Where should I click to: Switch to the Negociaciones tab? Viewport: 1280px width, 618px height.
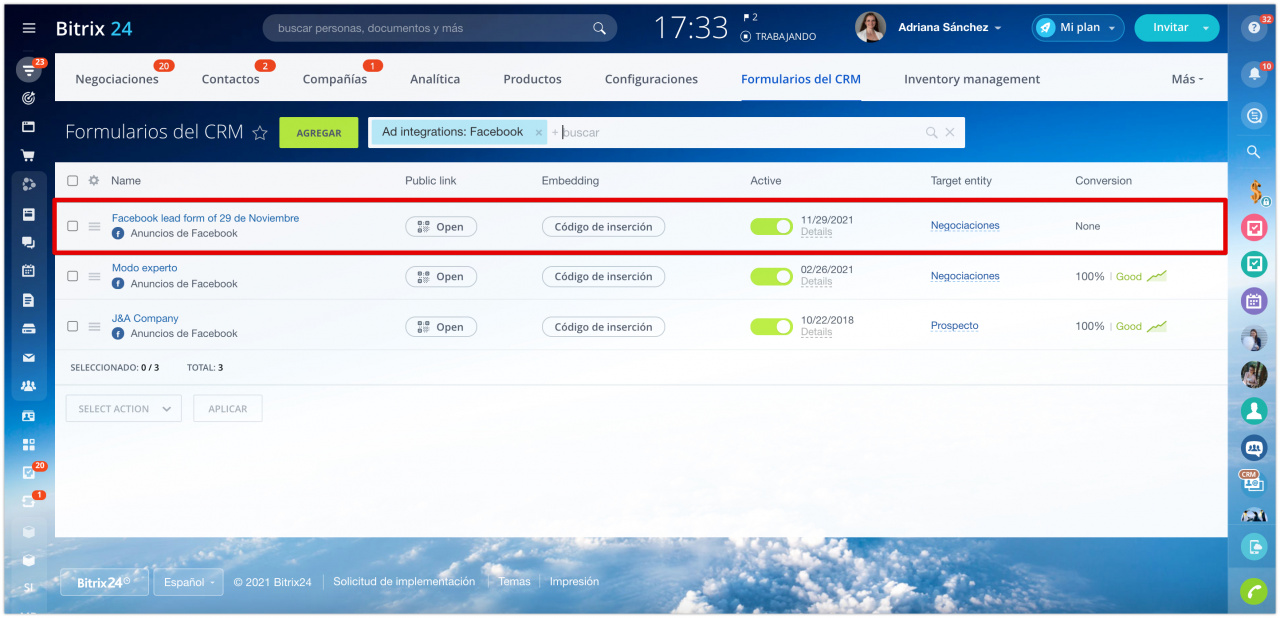117,79
